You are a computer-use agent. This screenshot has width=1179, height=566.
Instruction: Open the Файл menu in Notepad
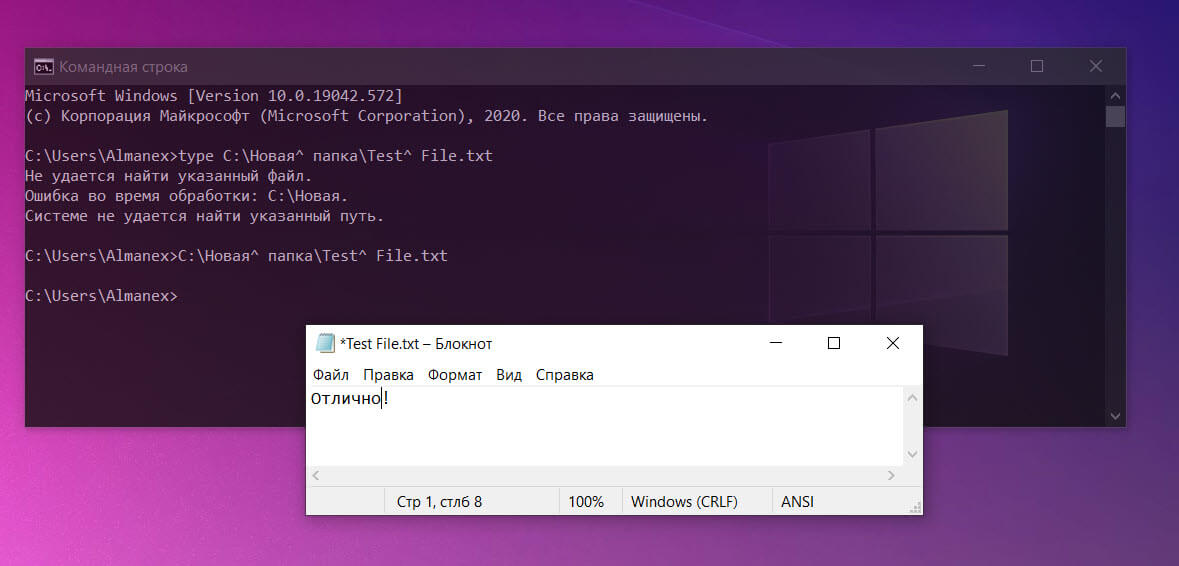pos(331,374)
